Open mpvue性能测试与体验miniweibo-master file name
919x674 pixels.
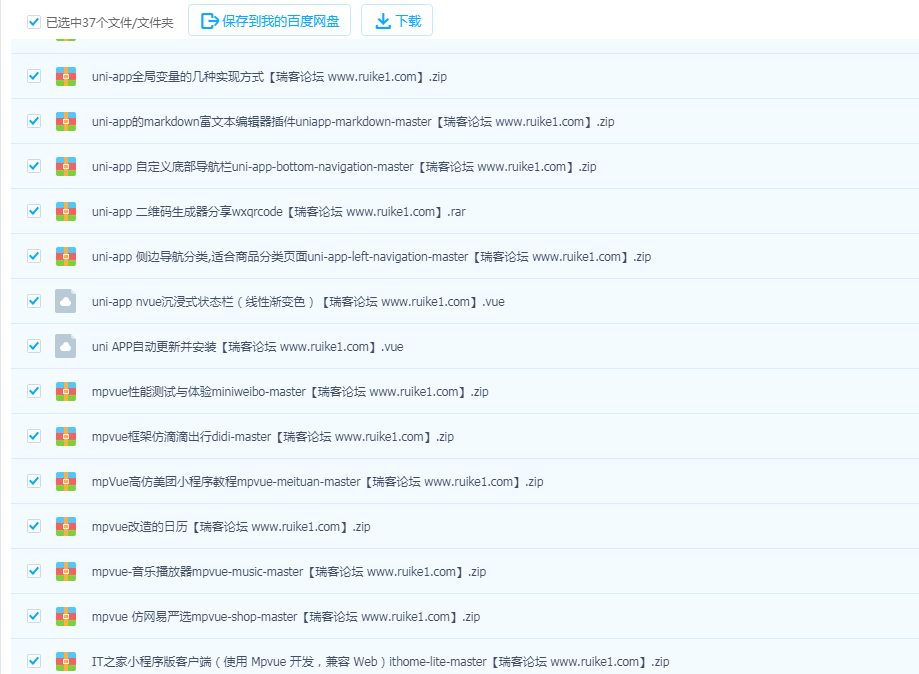(290, 392)
